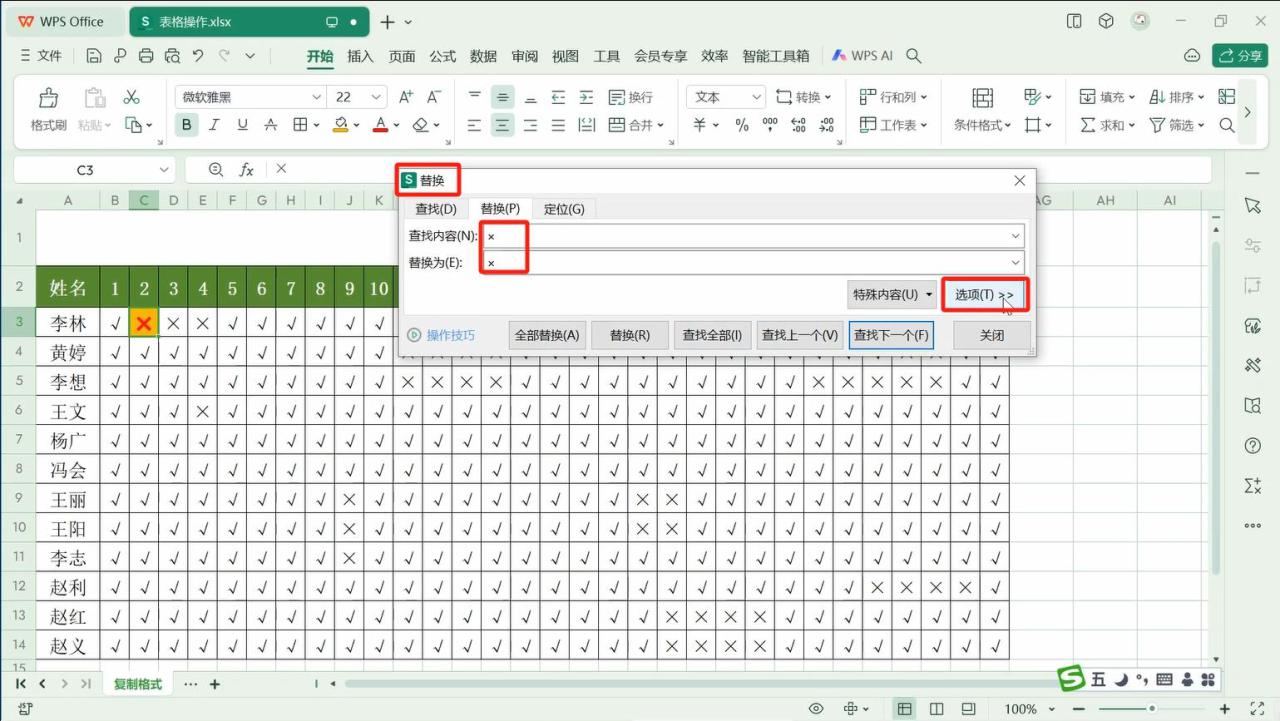Click the Find magnifier icon in ribbon
This screenshot has width=1280, height=721.
(x=1227, y=125)
